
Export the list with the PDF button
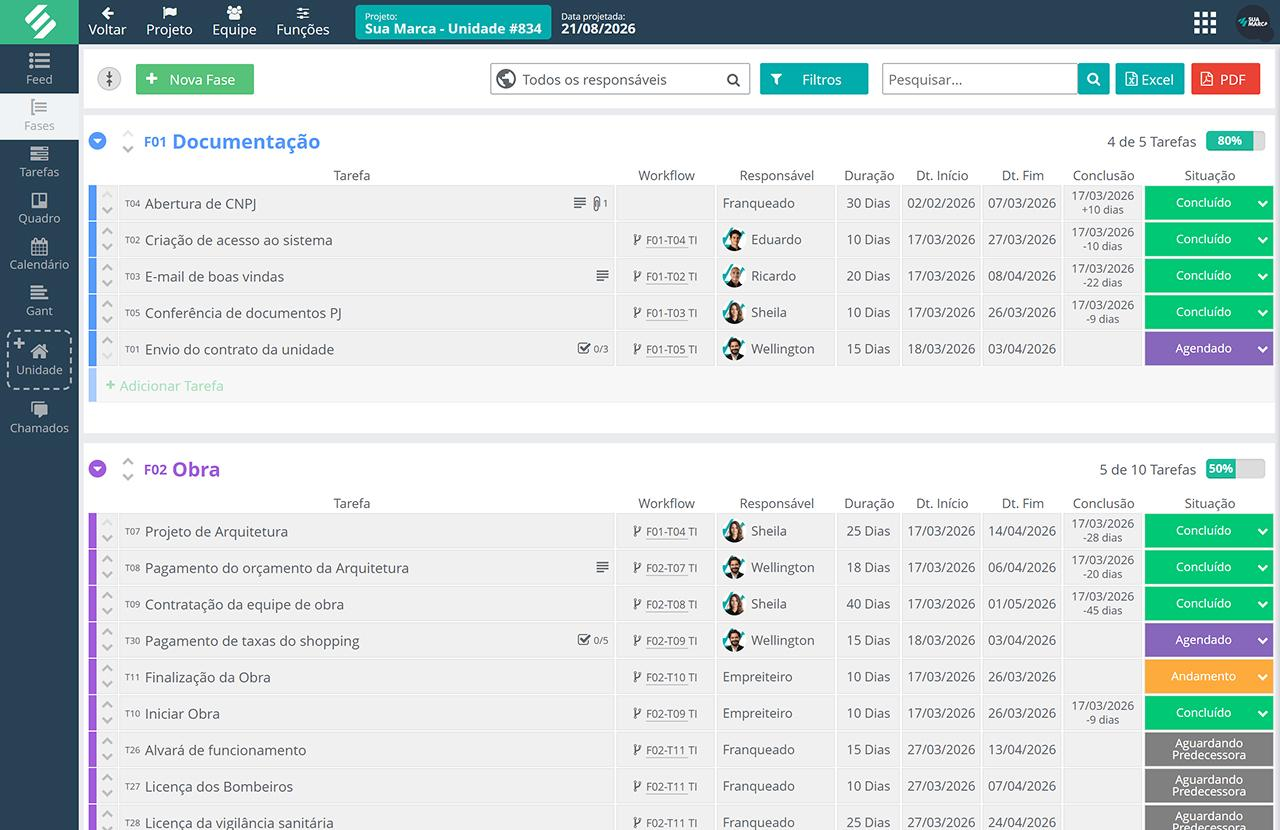click(x=1224, y=79)
